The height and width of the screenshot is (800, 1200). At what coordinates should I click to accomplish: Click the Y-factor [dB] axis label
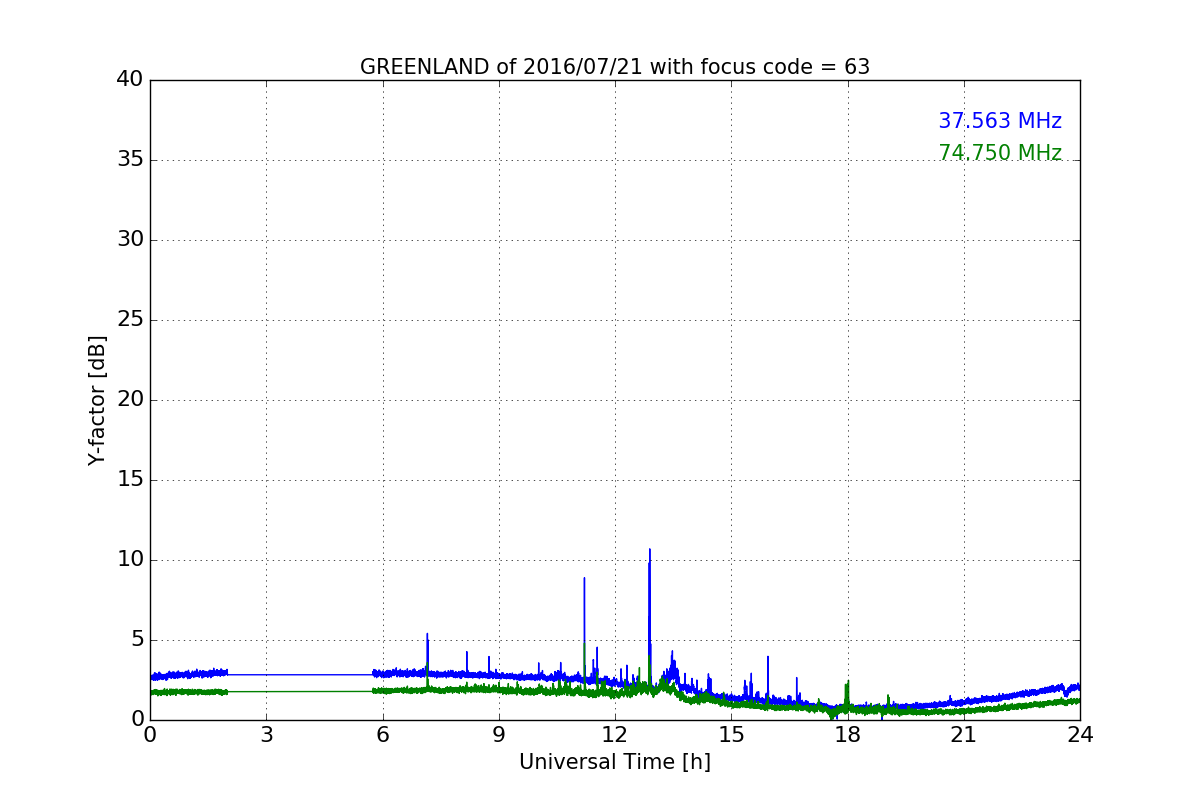pyautogui.click(x=97, y=400)
